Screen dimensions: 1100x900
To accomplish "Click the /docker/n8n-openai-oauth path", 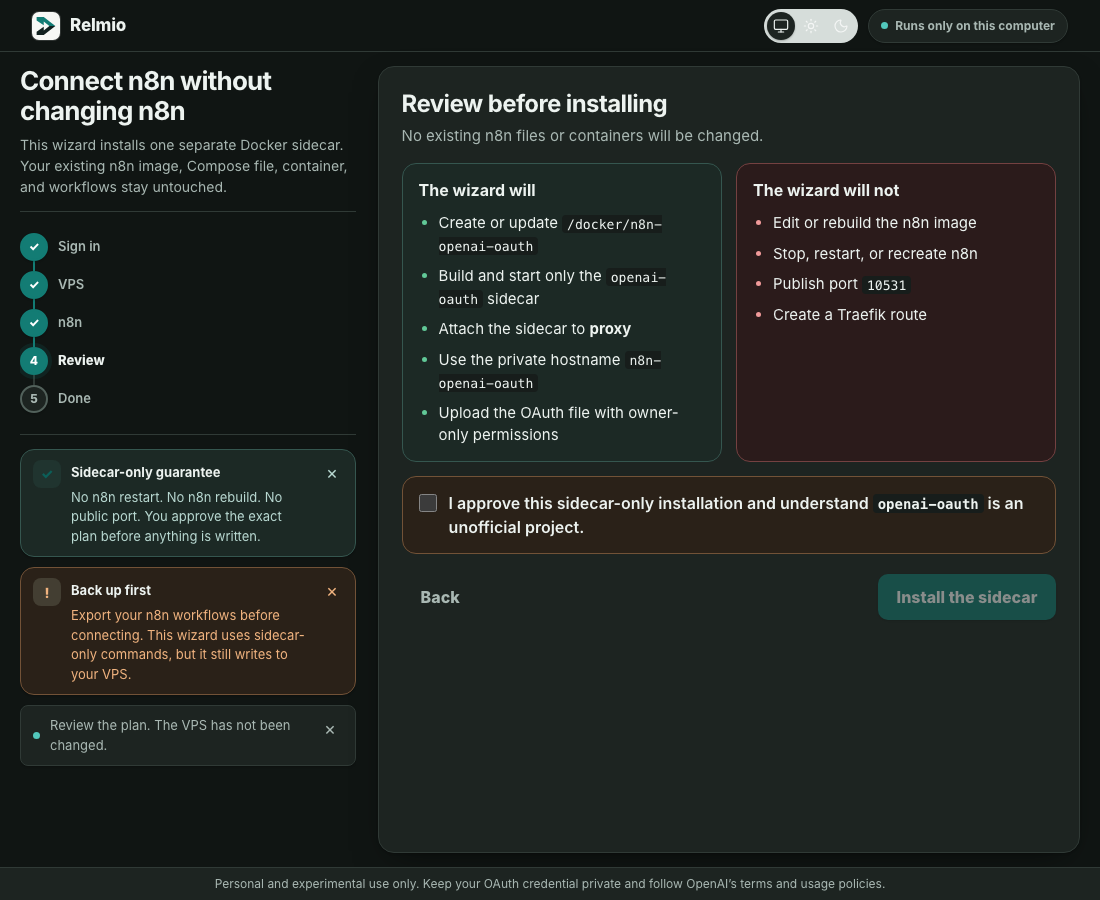I will [550, 235].
